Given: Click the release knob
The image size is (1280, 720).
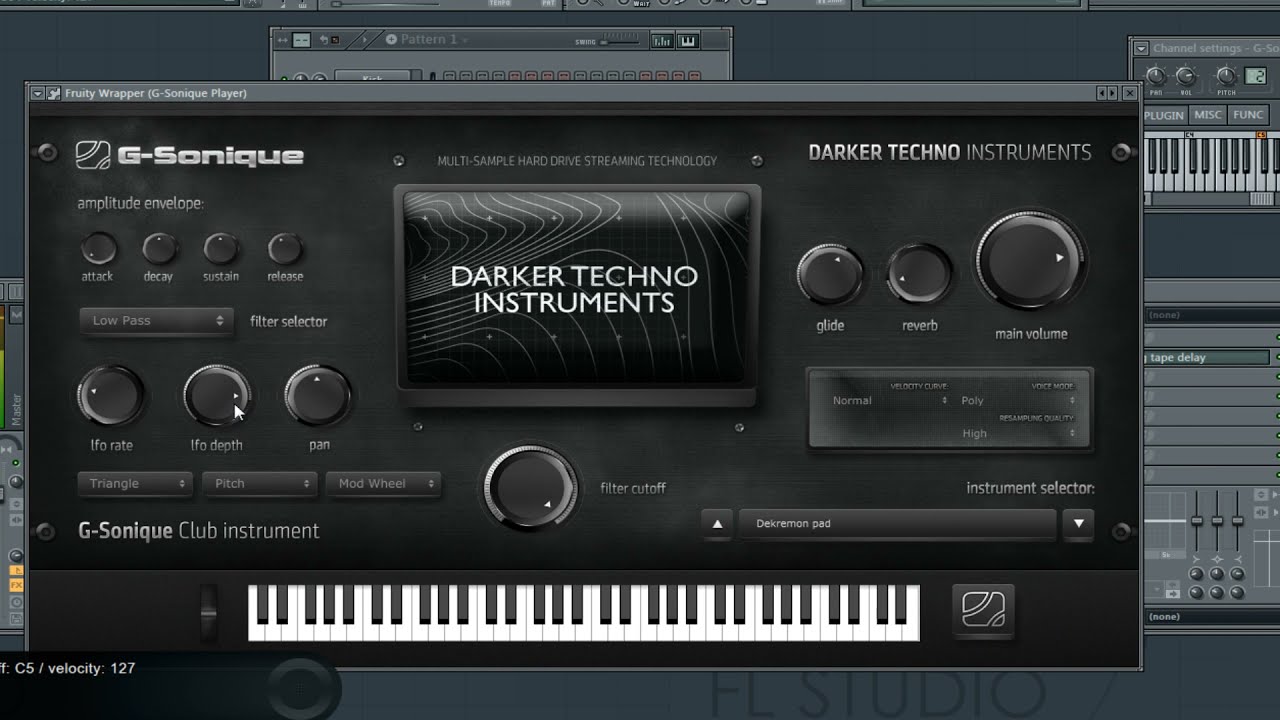Looking at the screenshot, I should tap(285, 248).
